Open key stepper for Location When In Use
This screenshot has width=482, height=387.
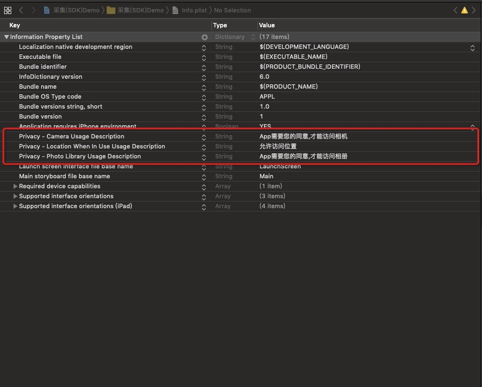coord(204,147)
